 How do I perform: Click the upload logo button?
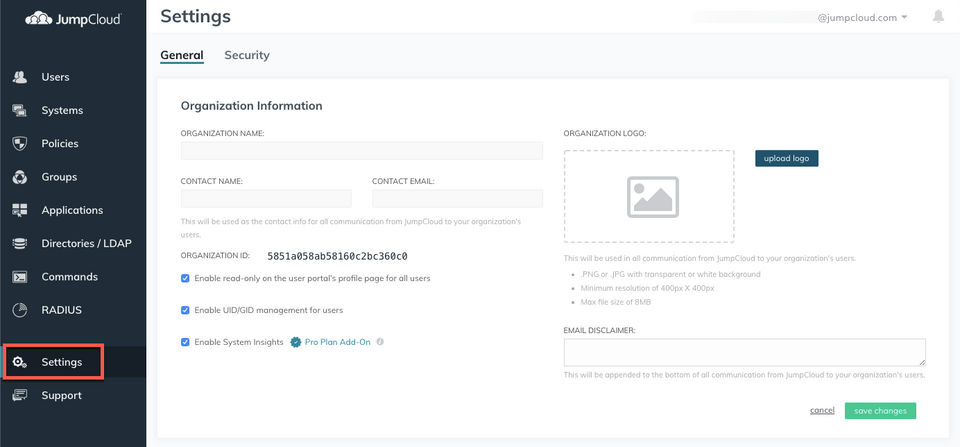click(x=786, y=158)
